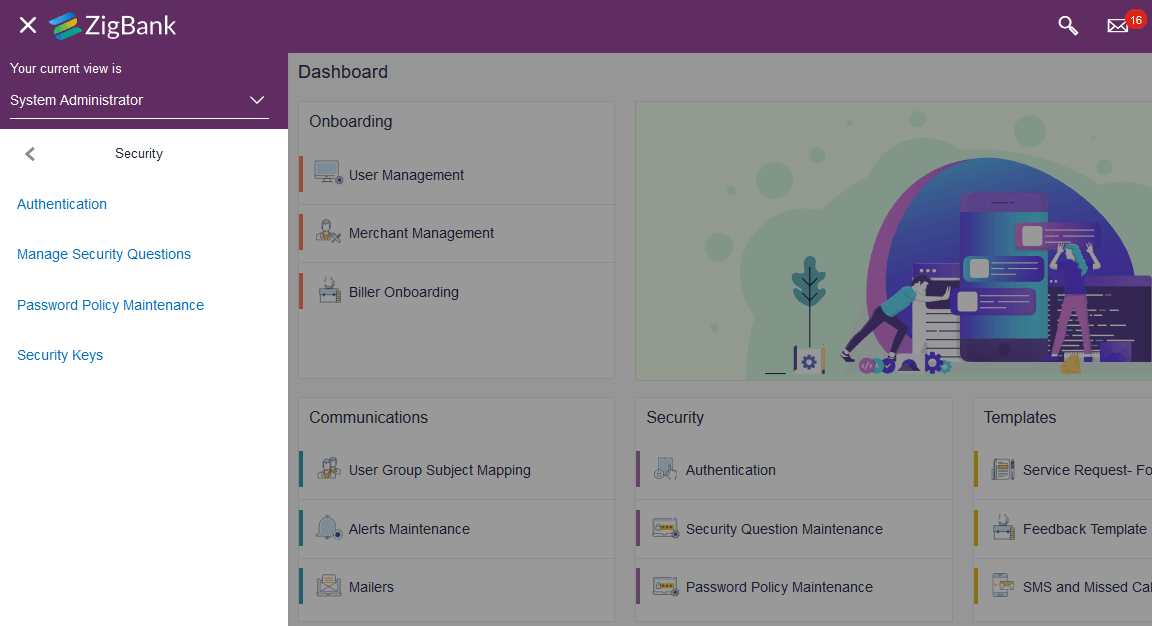Select Manage Security Questions menu entry
The image size is (1152, 626).
tap(104, 254)
